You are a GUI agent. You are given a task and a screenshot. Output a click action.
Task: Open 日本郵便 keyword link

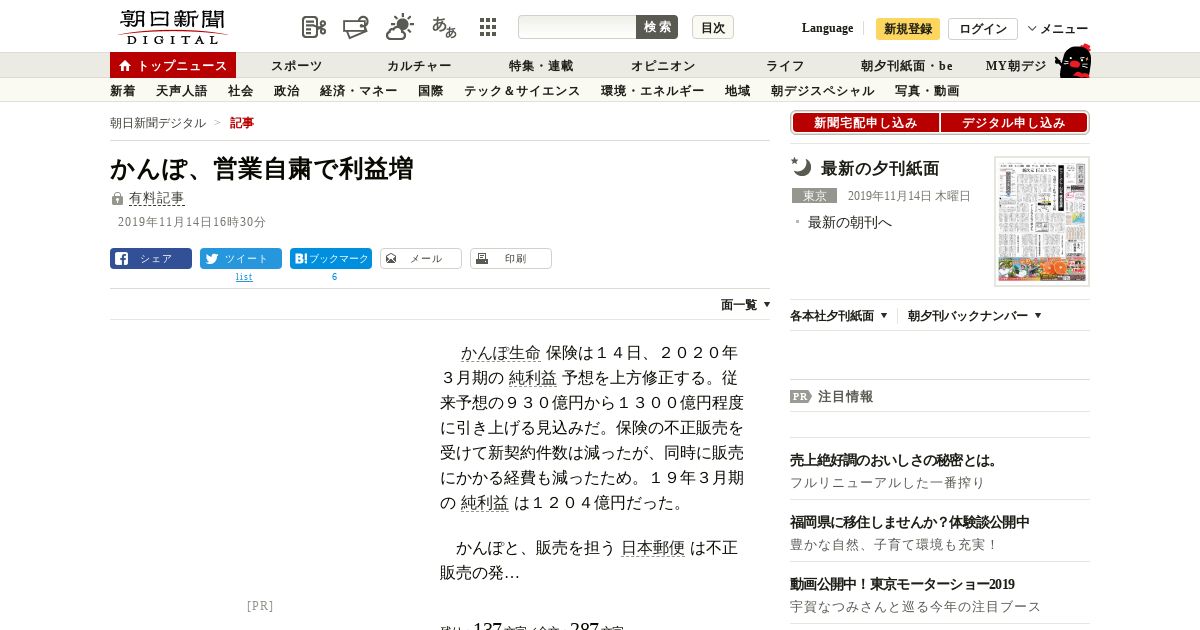[653, 548]
